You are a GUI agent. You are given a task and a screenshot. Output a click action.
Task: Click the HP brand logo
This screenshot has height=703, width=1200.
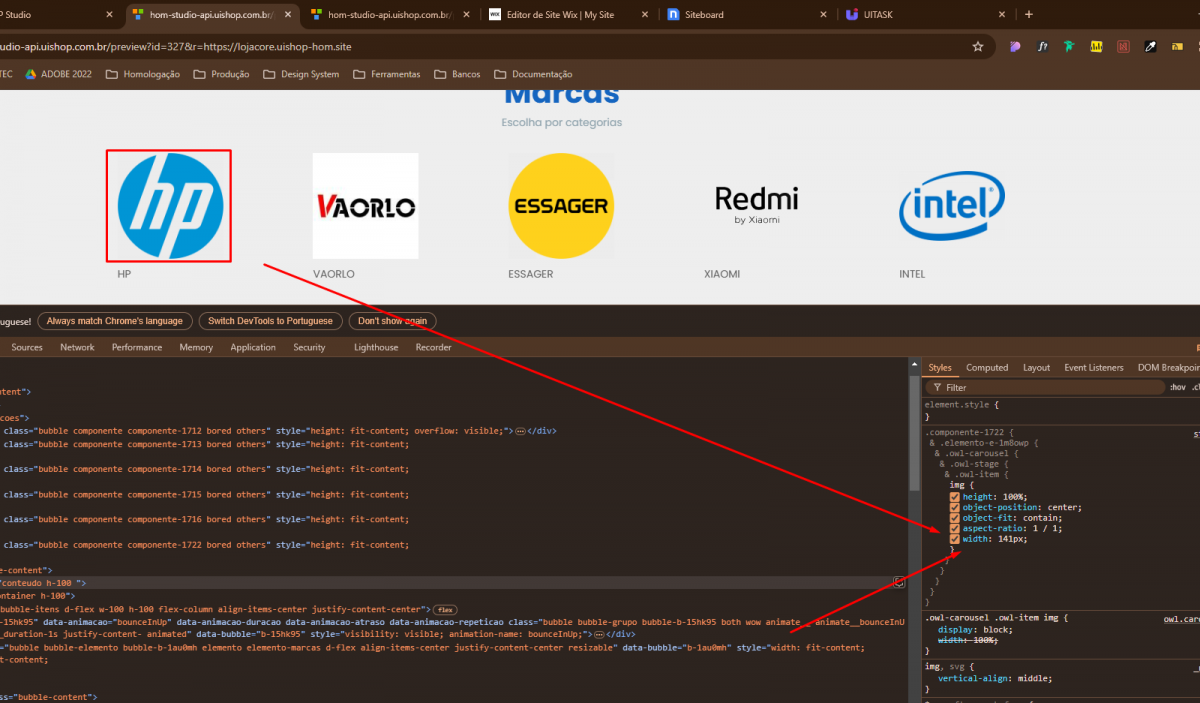170,206
